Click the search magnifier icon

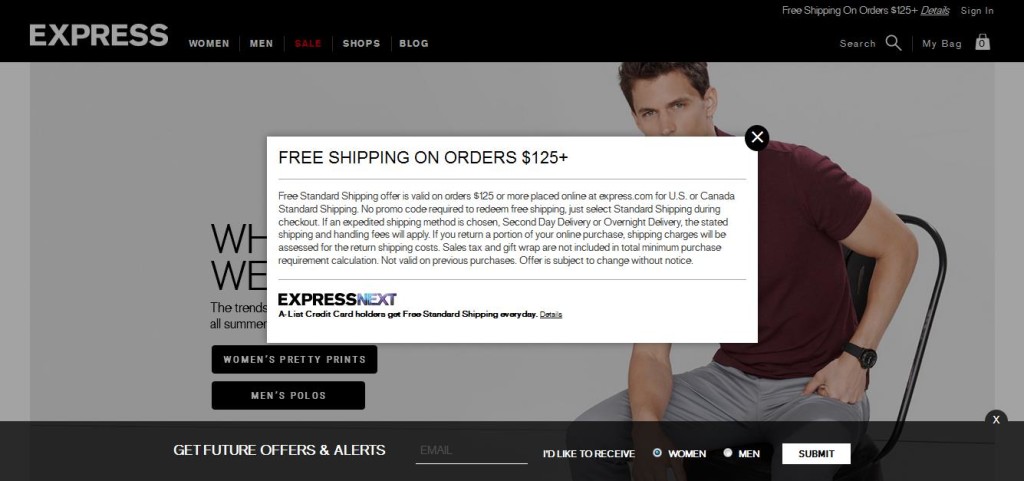click(x=893, y=43)
